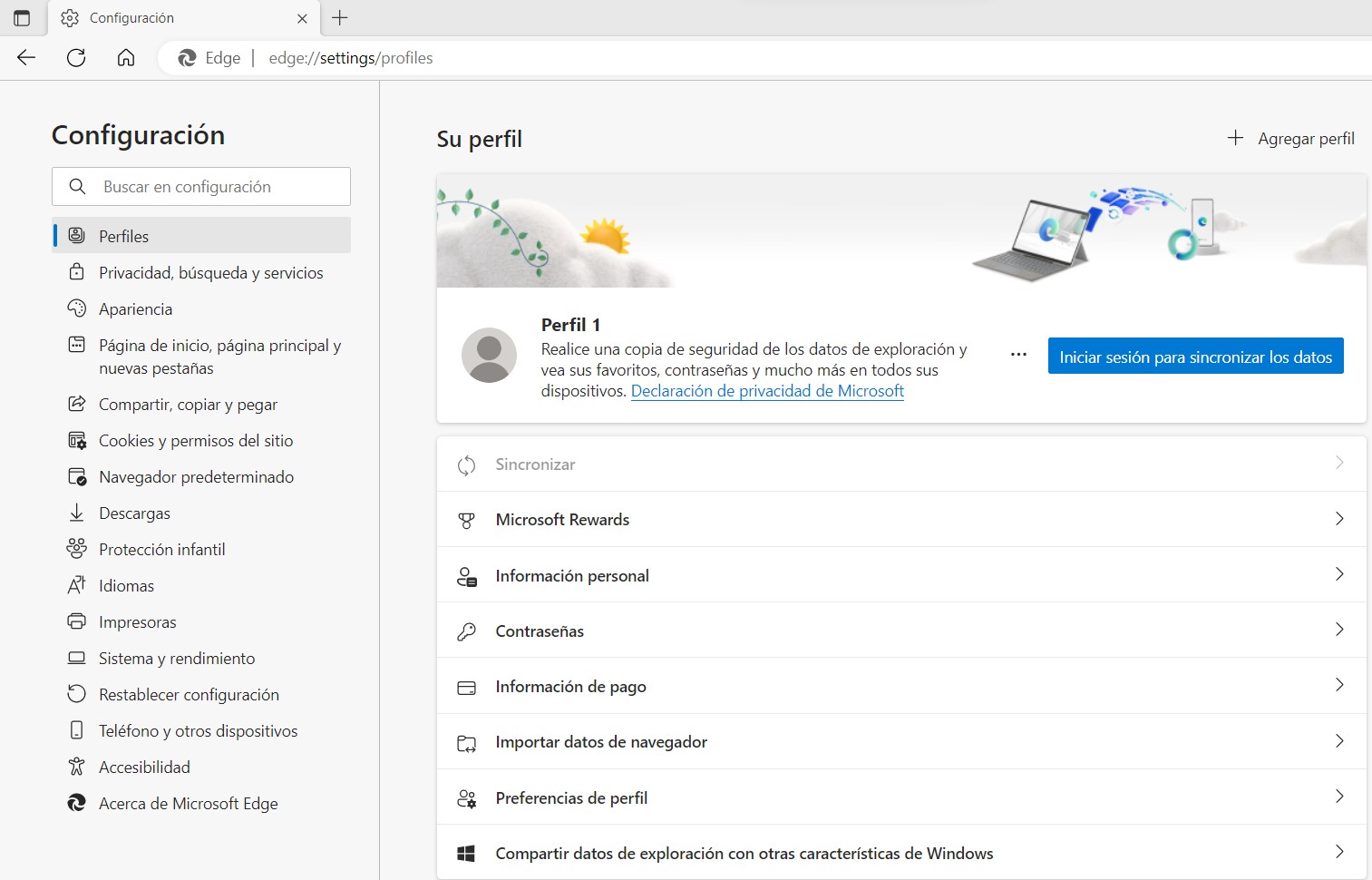1372x880 pixels.
Task: Open Compartir, copiar y pegar section
Action: (201, 405)
